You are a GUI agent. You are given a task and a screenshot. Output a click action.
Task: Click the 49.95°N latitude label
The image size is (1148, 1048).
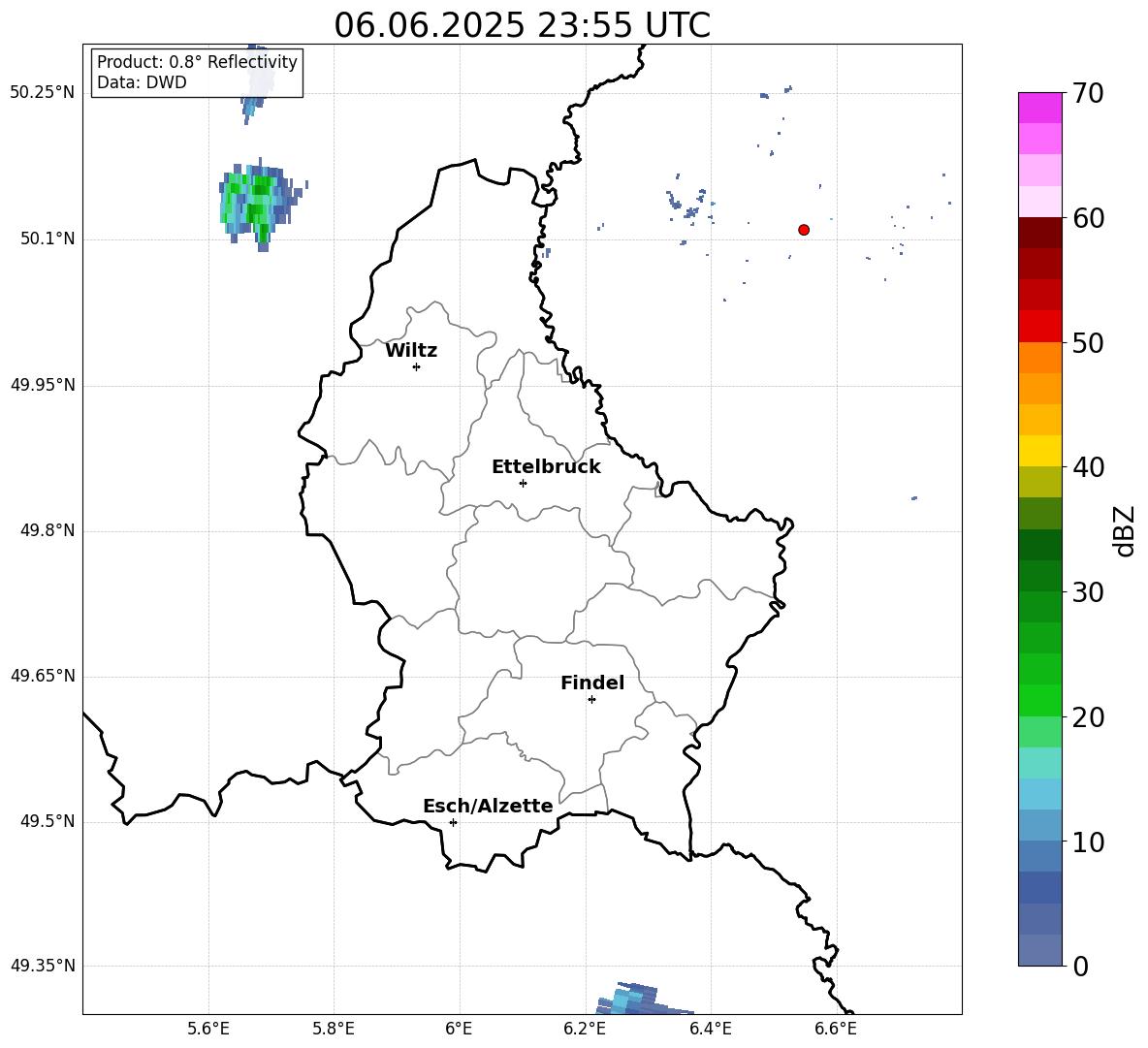click(x=43, y=385)
